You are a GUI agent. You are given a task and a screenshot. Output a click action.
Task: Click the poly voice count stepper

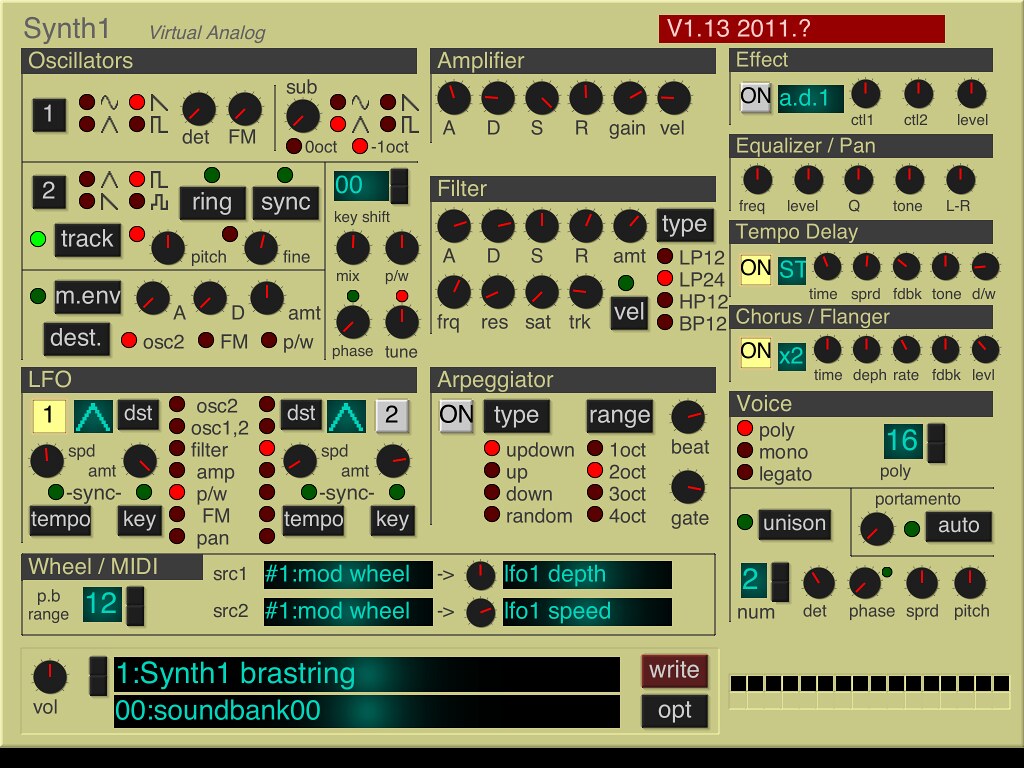tap(936, 443)
